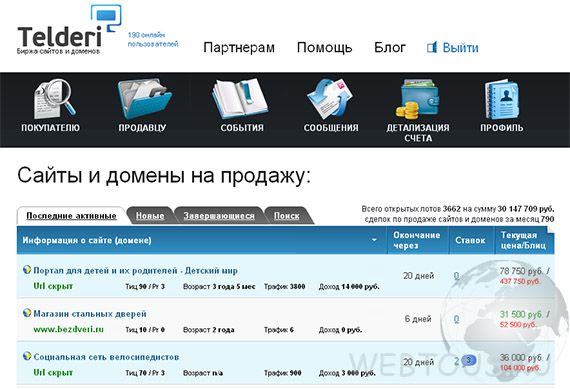Click the Сайты и домены на продажу heading

[164, 175]
